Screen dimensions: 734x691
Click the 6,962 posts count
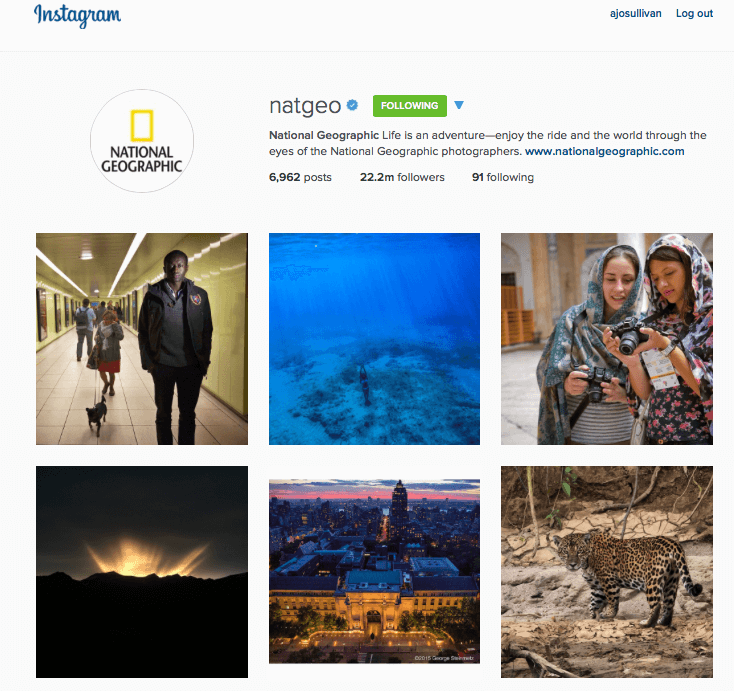[300, 177]
